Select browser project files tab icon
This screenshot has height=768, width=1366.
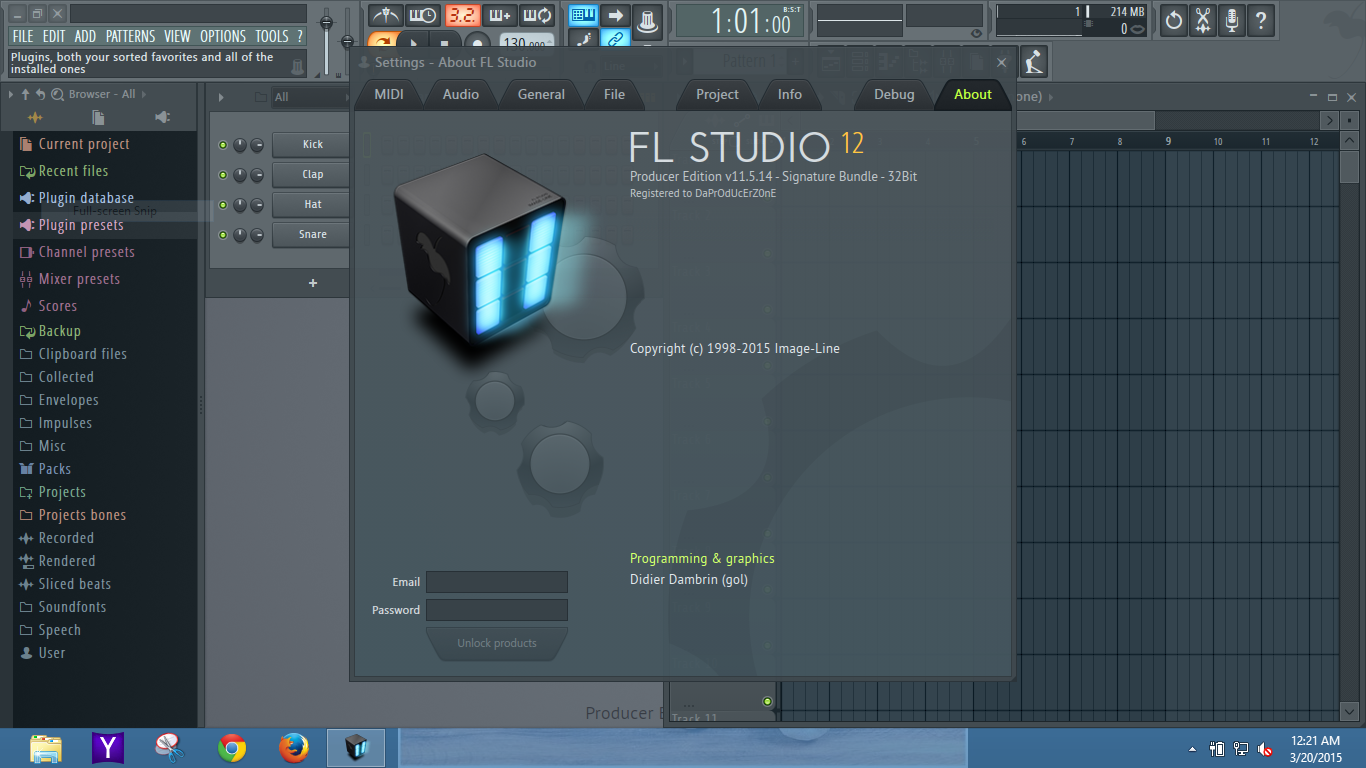[x=98, y=118]
